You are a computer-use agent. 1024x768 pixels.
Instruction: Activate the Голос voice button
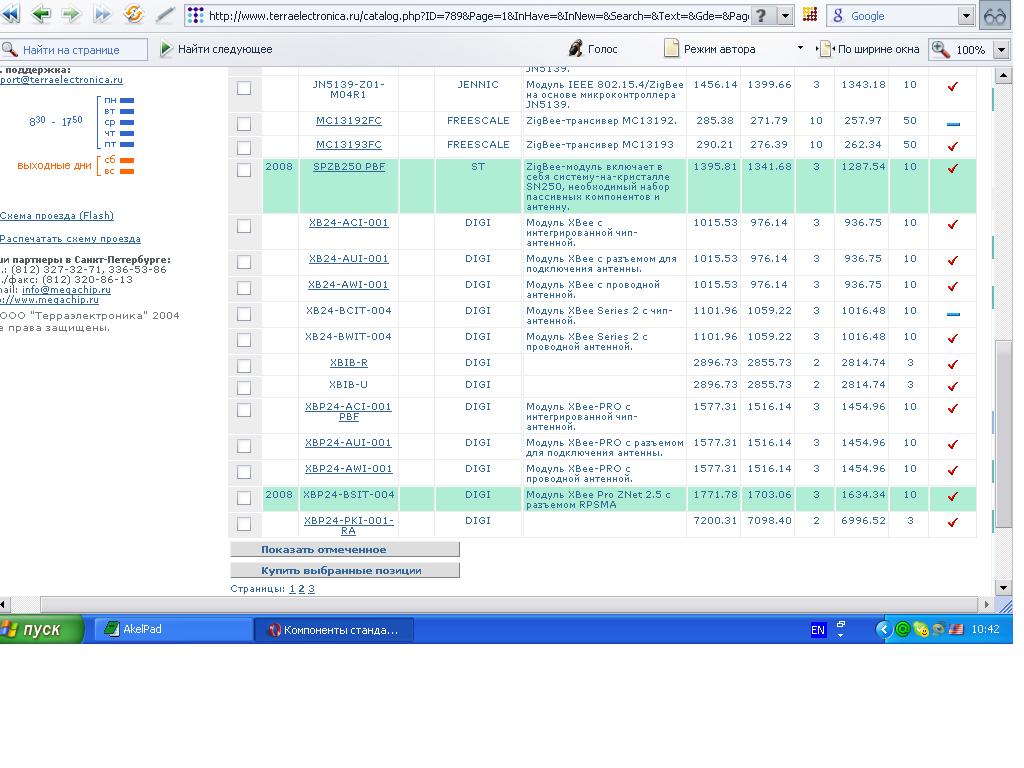coord(593,49)
